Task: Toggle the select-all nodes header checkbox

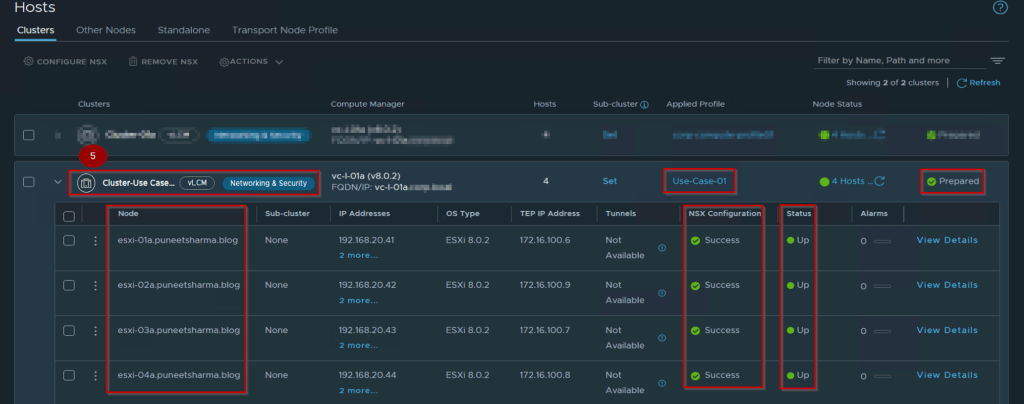Action: tap(69, 214)
